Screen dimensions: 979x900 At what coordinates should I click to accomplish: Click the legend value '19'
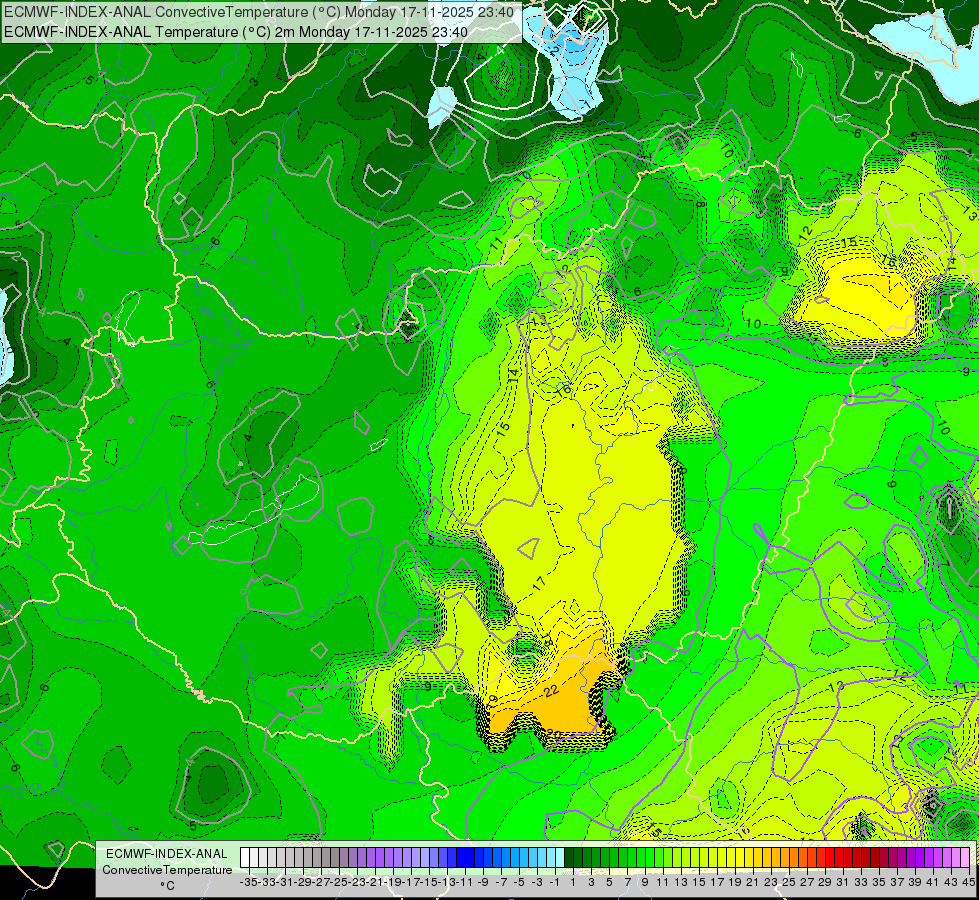735,882
